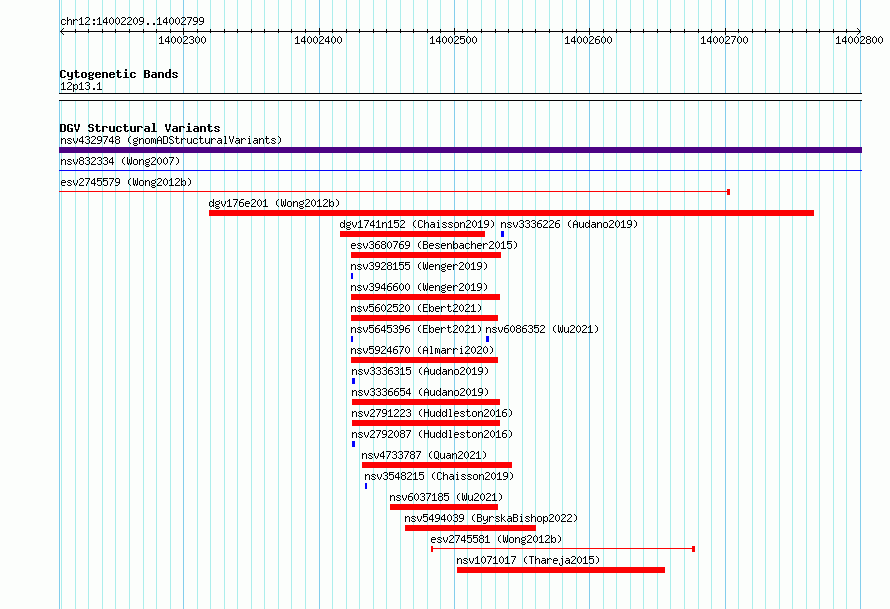Open nsv6086352 (Wu2021) label
The height and width of the screenshot is (609, 890).
(542, 329)
